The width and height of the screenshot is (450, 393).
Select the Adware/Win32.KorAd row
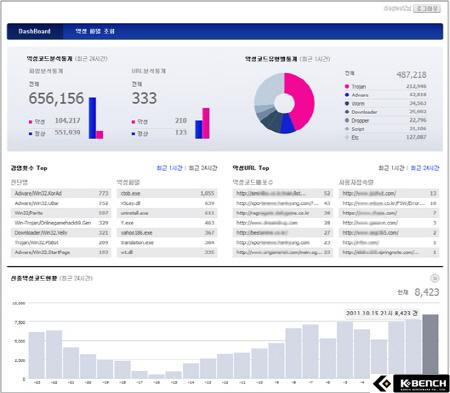coord(61,193)
